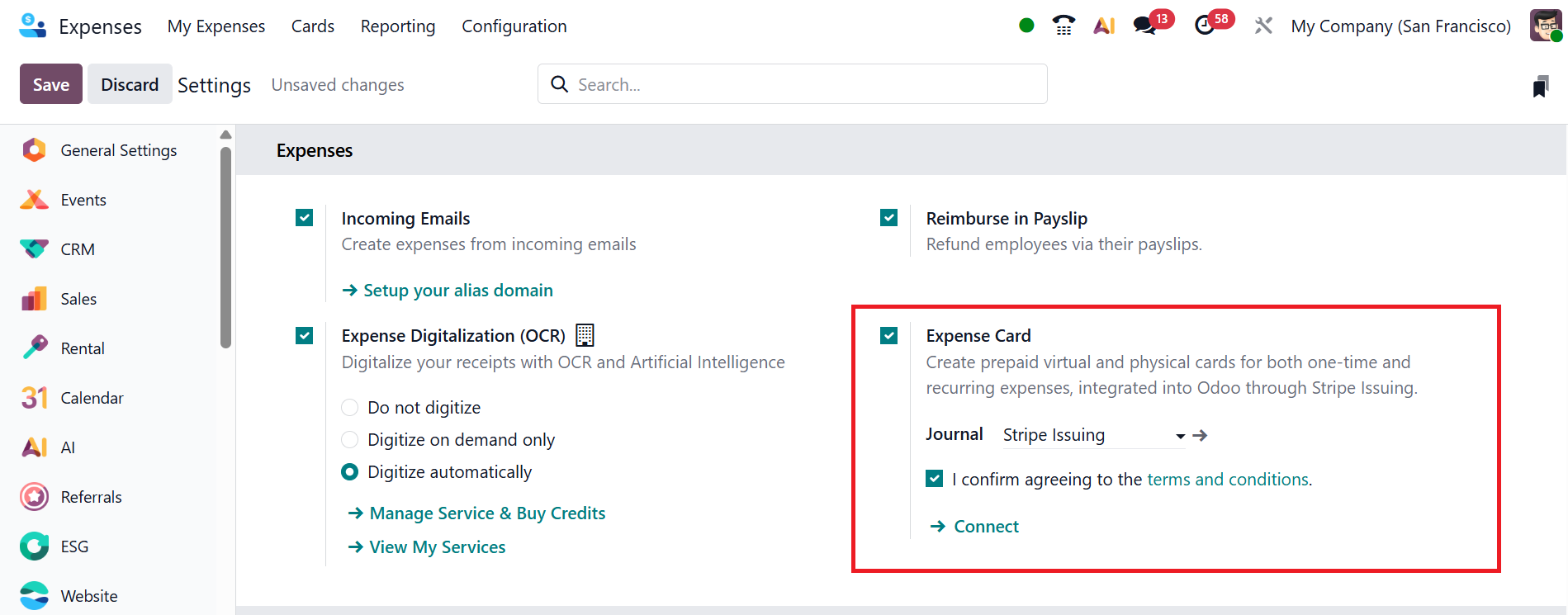The height and width of the screenshot is (615, 1568).
Task: Open the terms and conditions link
Action: pos(1227,480)
